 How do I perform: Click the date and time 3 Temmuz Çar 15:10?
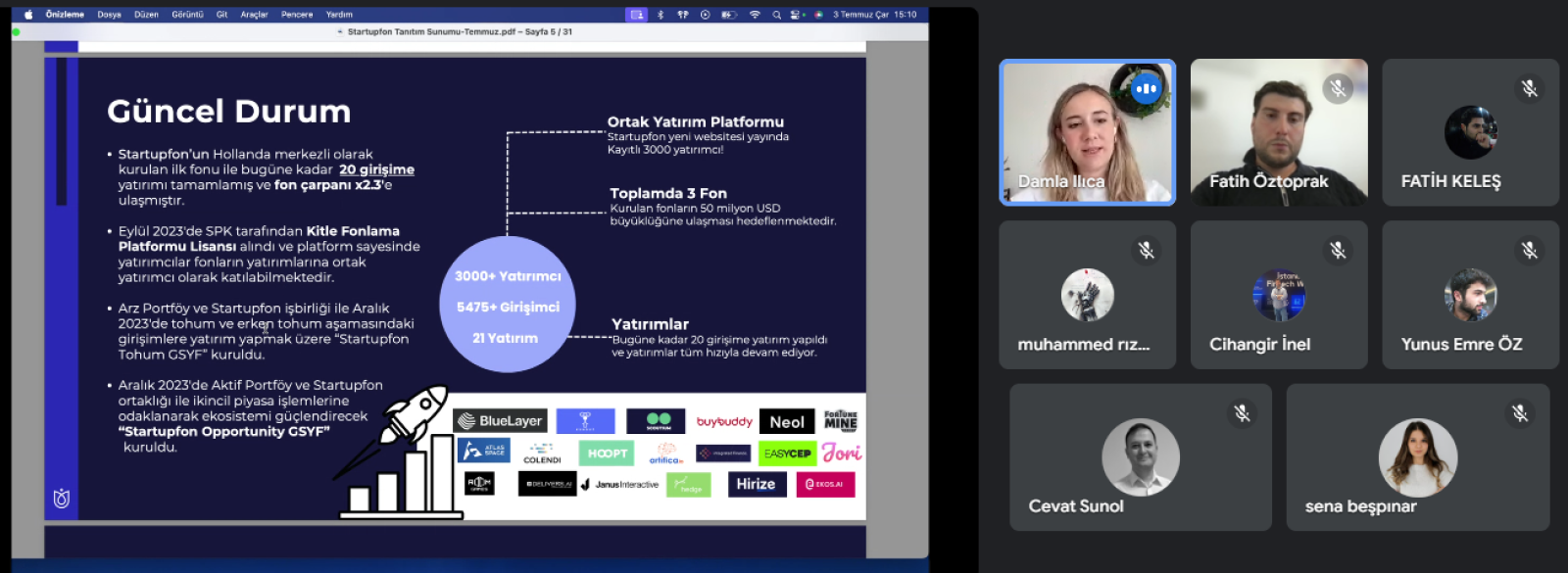pyautogui.click(x=875, y=15)
